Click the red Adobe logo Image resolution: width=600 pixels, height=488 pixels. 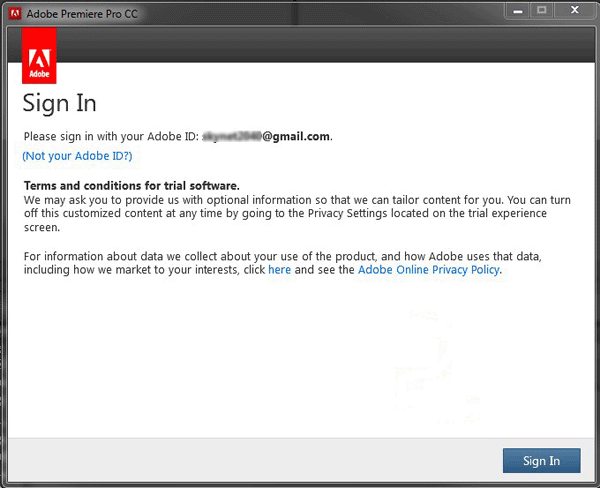point(39,55)
